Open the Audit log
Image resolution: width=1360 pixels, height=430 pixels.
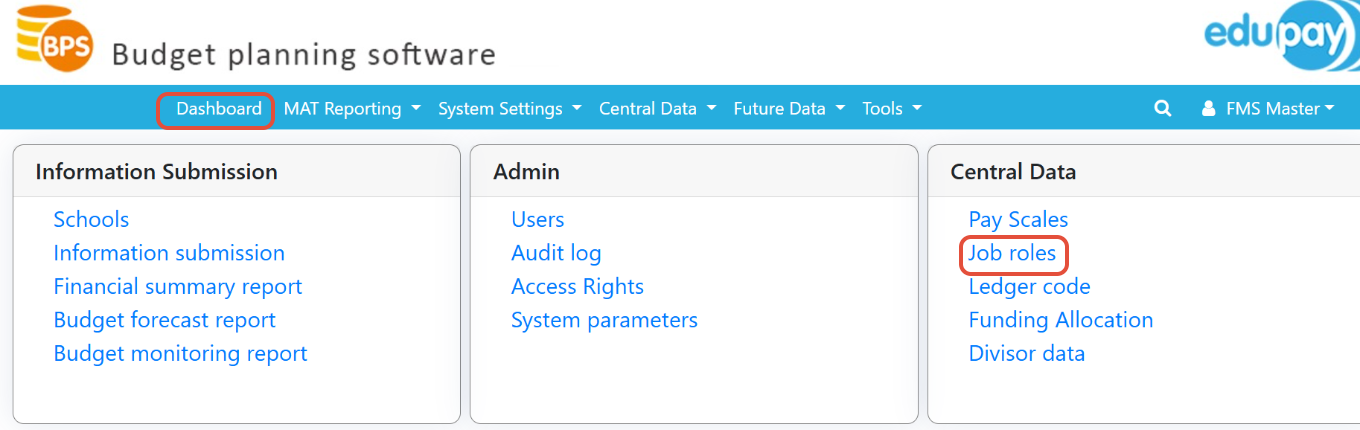(x=556, y=253)
